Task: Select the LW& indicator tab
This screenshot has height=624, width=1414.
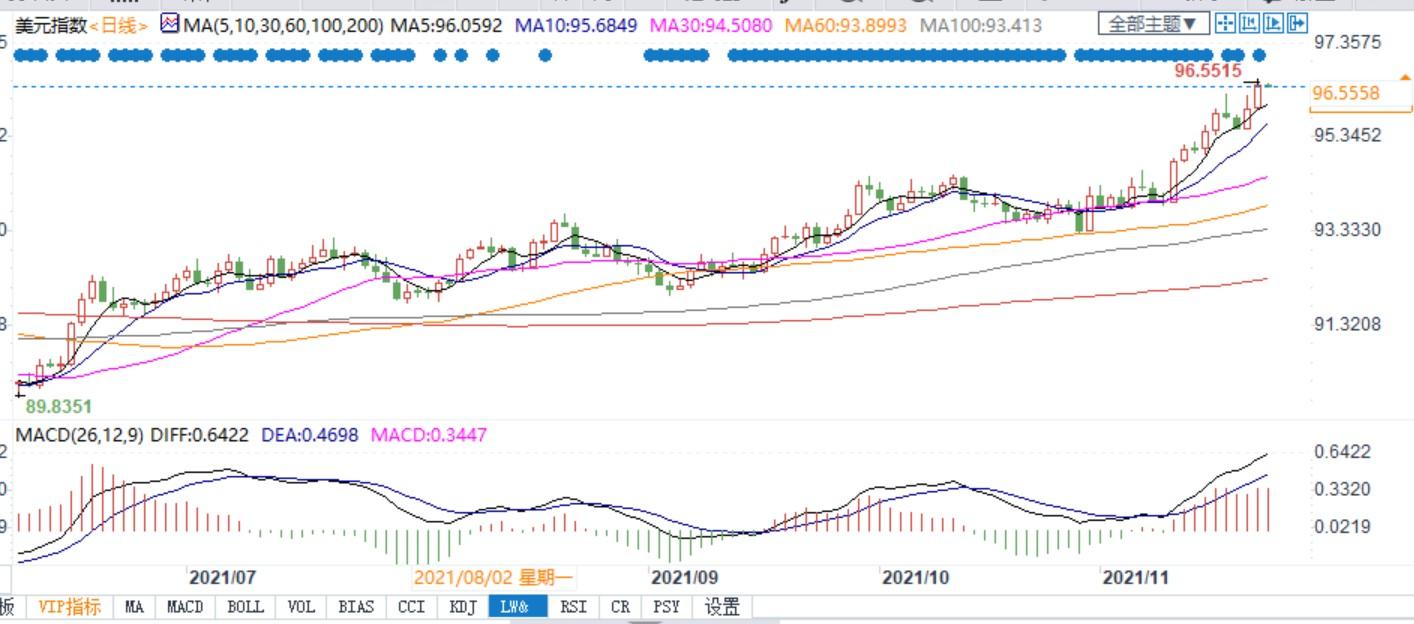Action: coord(517,606)
